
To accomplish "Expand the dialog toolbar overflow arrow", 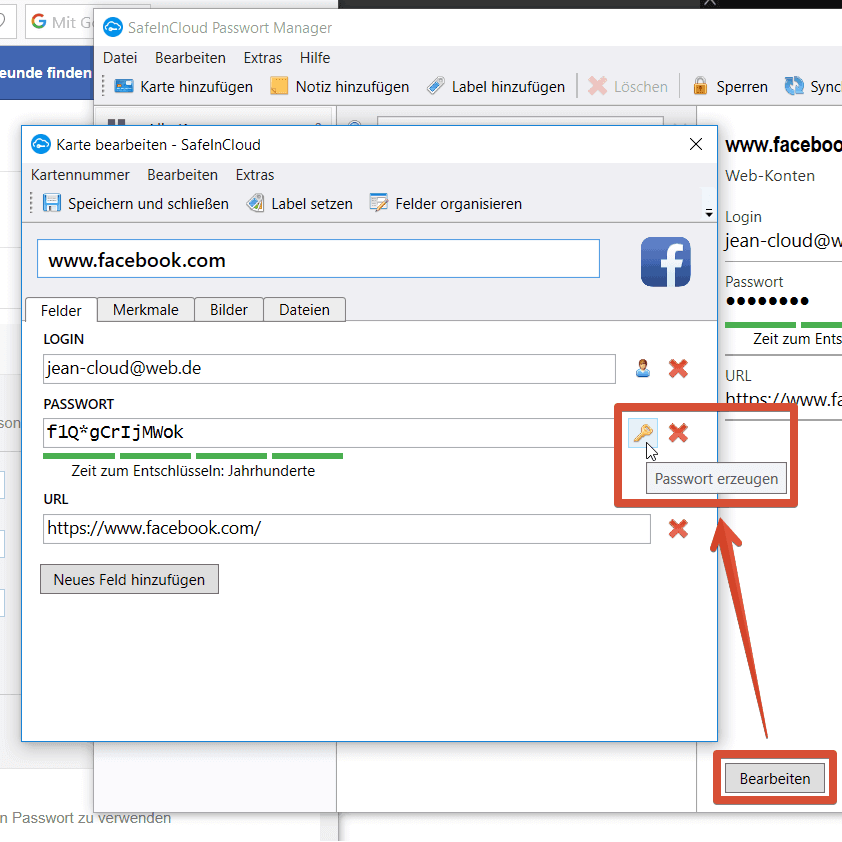I will click(709, 213).
